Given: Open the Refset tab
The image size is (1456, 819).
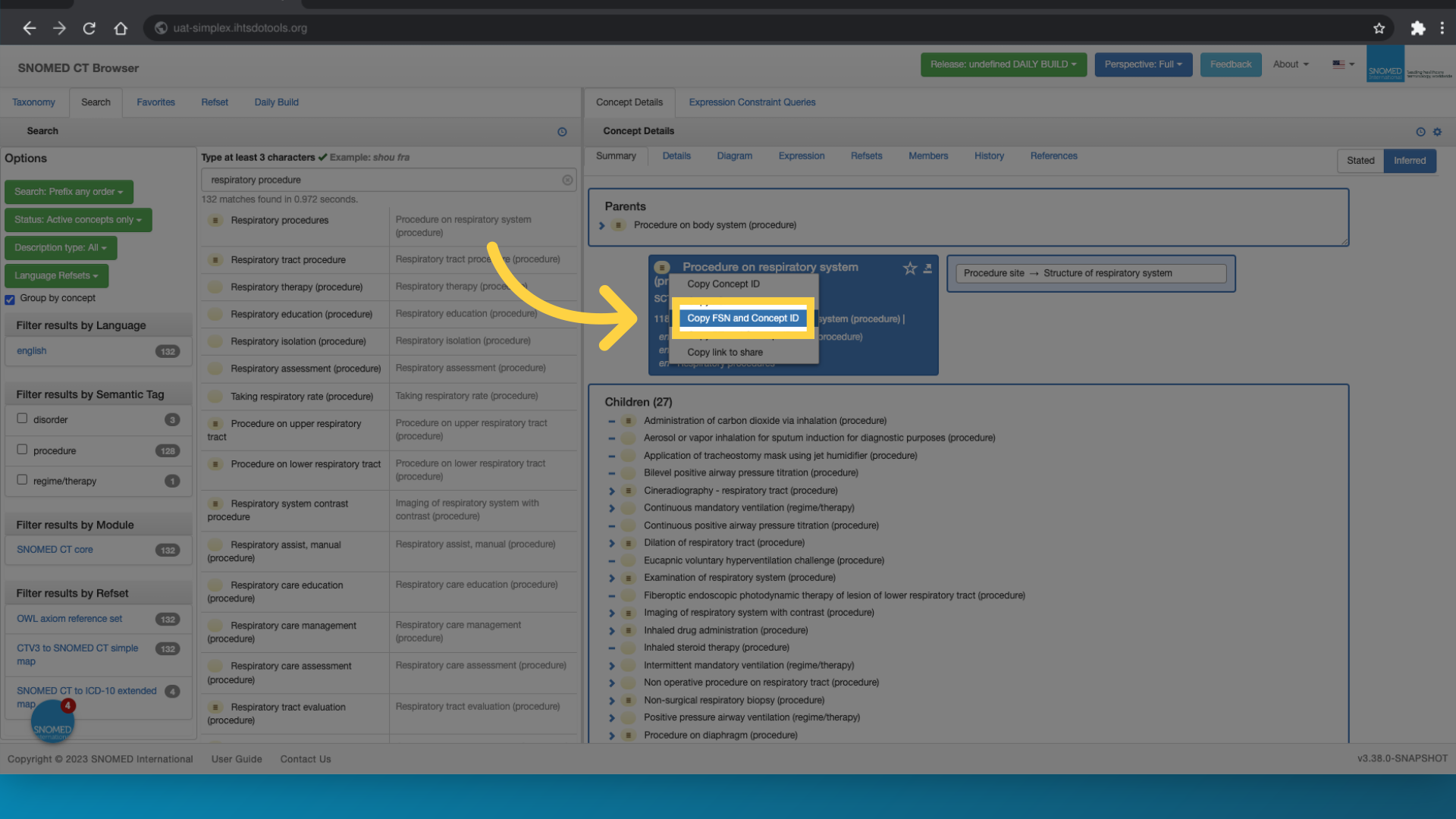Looking at the screenshot, I should pos(215,102).
